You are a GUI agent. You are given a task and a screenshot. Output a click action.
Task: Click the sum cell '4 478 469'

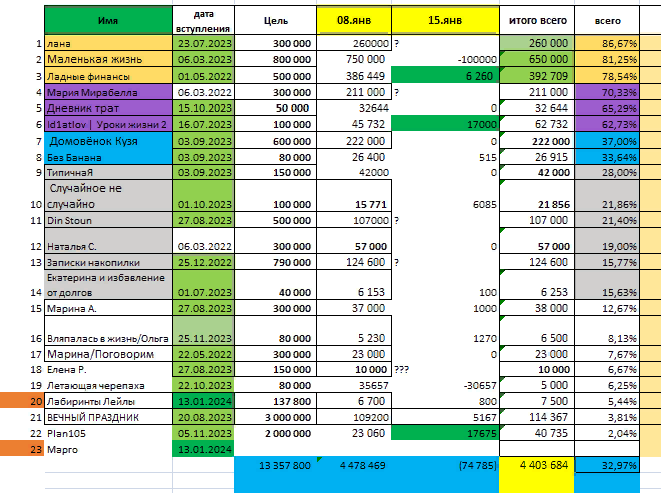[x=354, y=465]
